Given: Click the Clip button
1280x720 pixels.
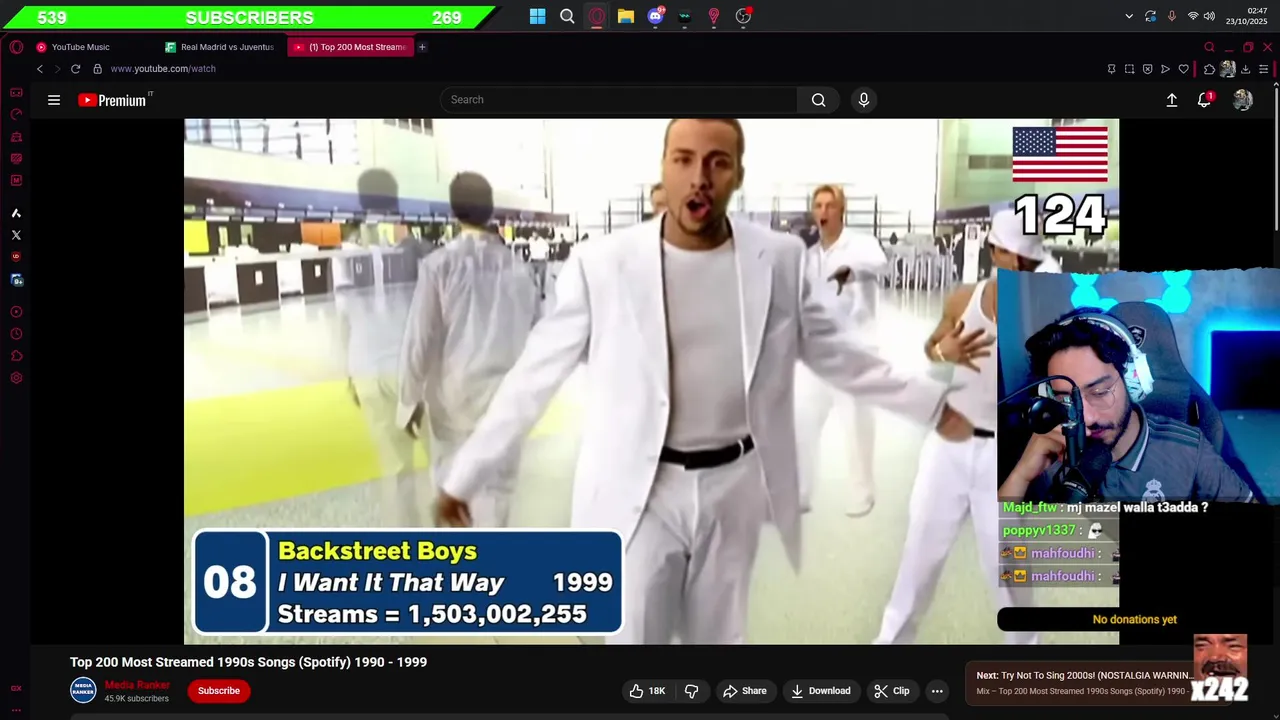Looking at the screenshot, I should click(891, 691).
